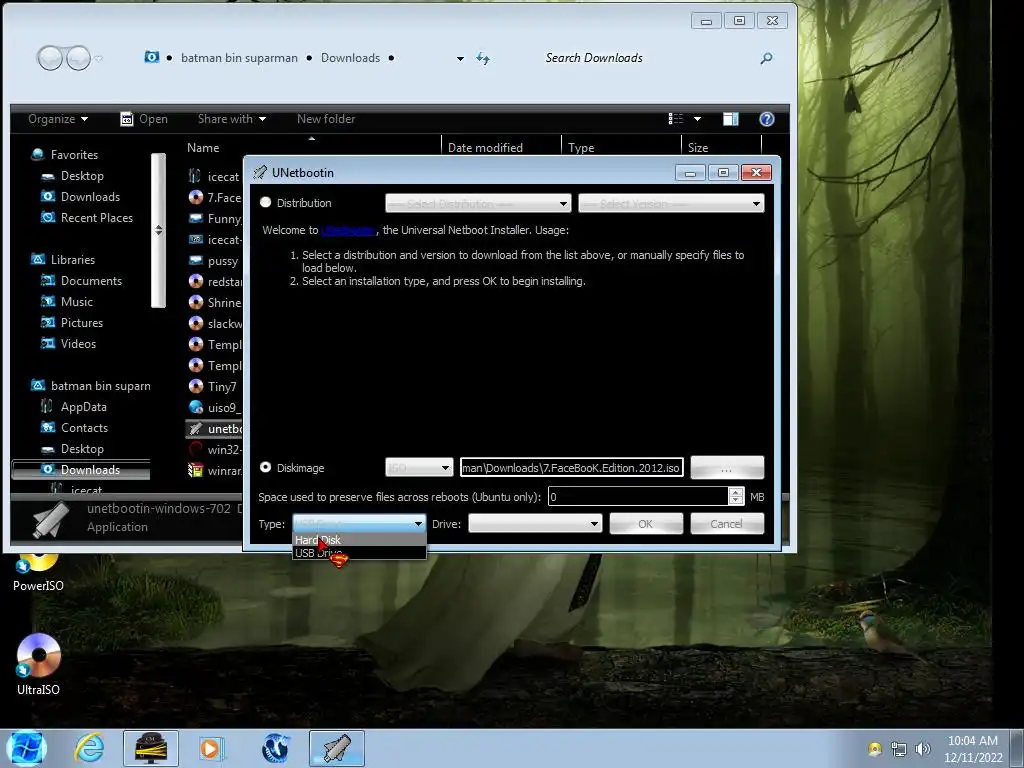Viewport: 1024px width, 768px height.
Task: Expand address bar history dropdown
Action: point(460,59)
